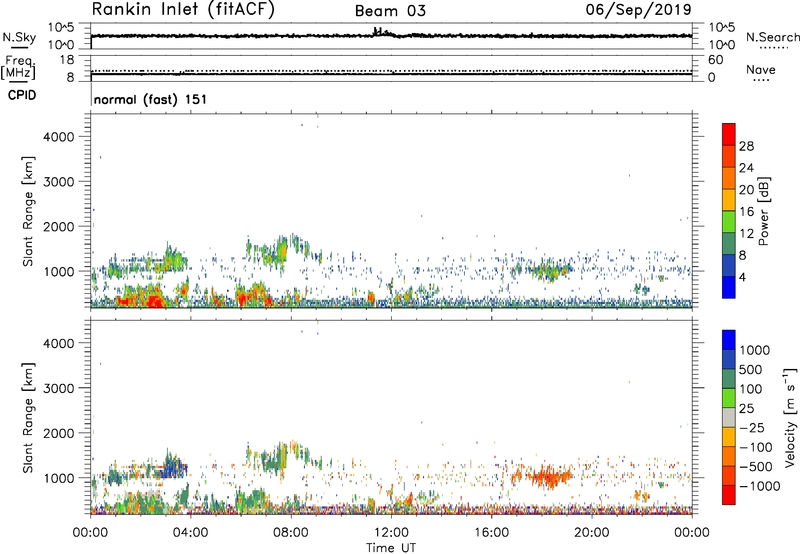Click the '28' power colorbar value

click(x=746, y=146)
